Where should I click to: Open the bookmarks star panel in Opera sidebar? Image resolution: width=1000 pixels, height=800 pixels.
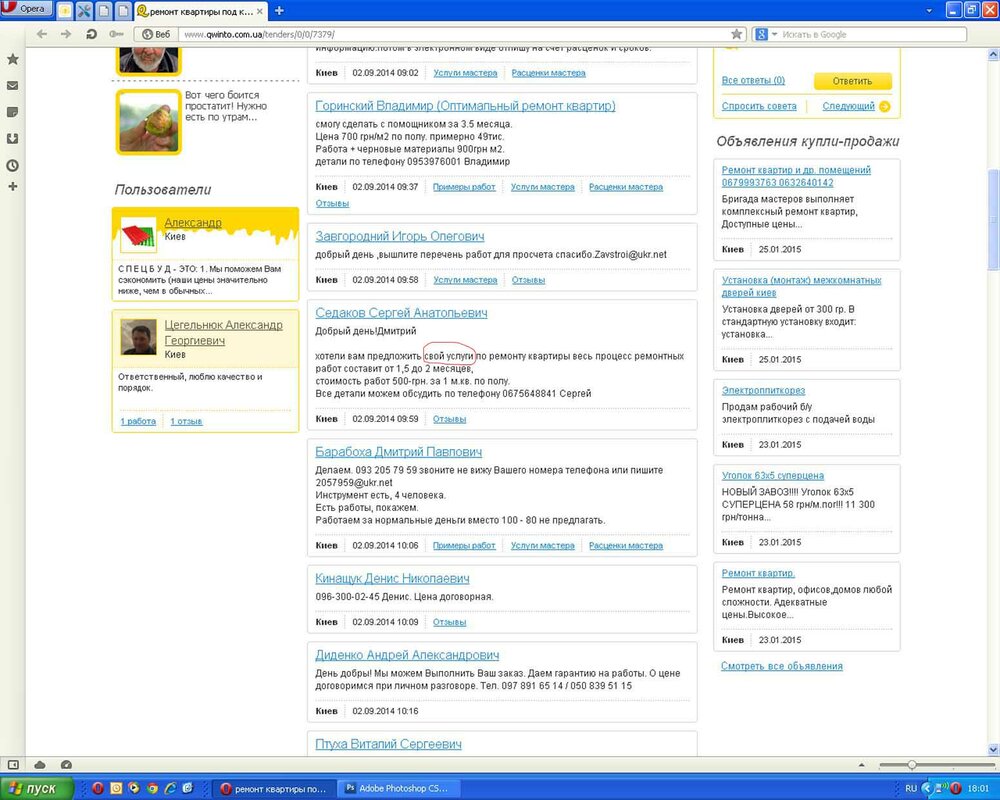pyautogui.click(x=12, y=58)
